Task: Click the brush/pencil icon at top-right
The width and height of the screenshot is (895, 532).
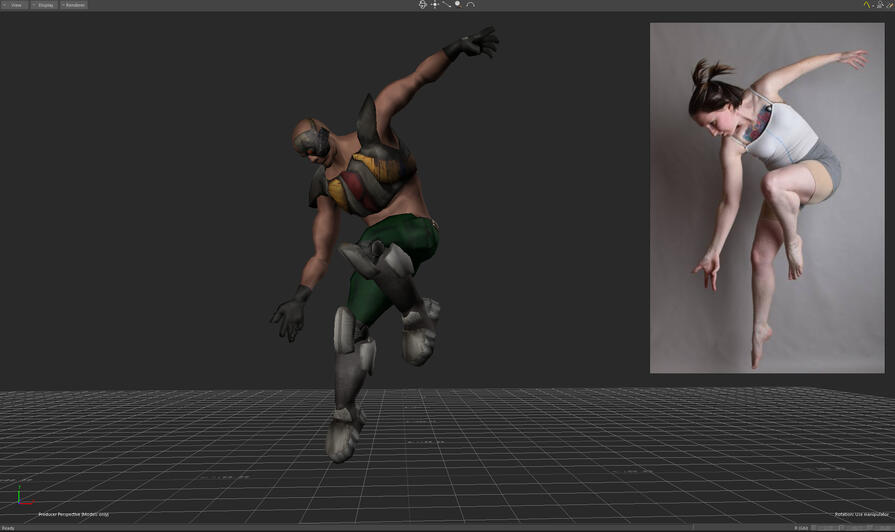Action: [890, 5]
